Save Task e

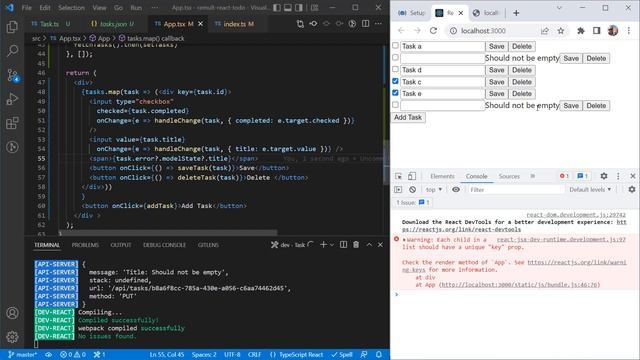[x=496, y=93]
